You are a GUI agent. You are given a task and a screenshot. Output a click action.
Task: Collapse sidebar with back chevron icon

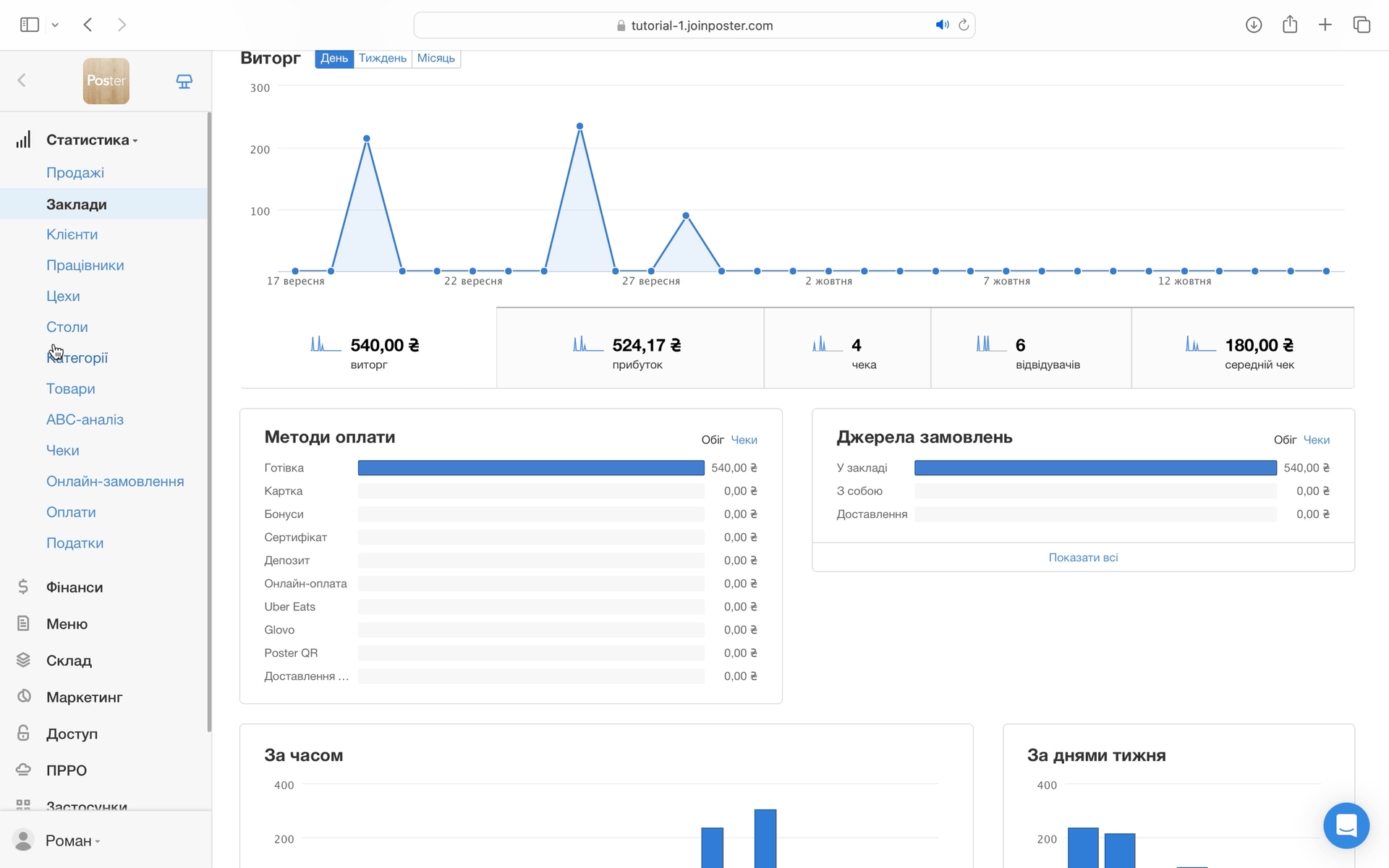(22, 80)
